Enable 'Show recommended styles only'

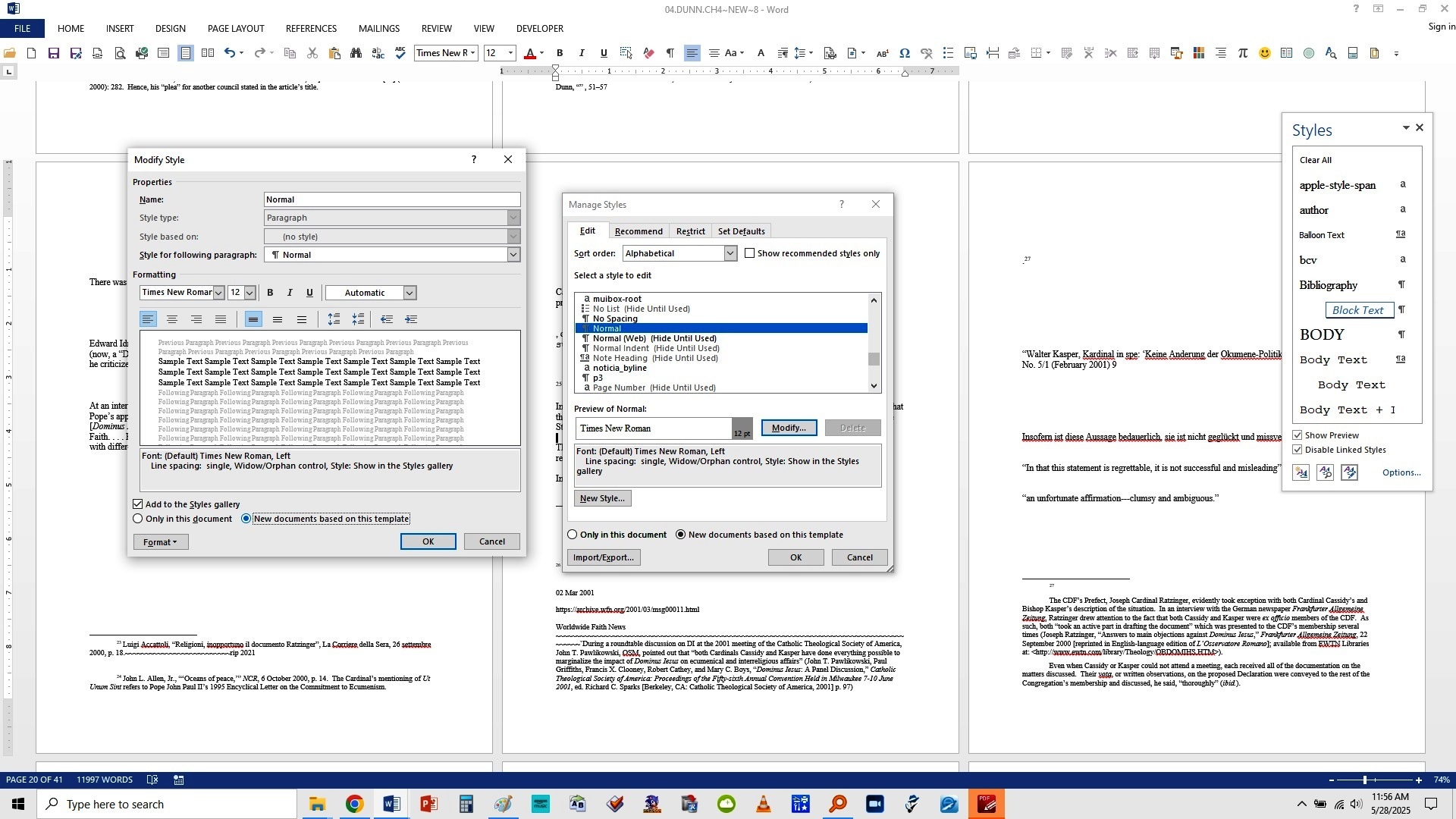tap(750, 253)
